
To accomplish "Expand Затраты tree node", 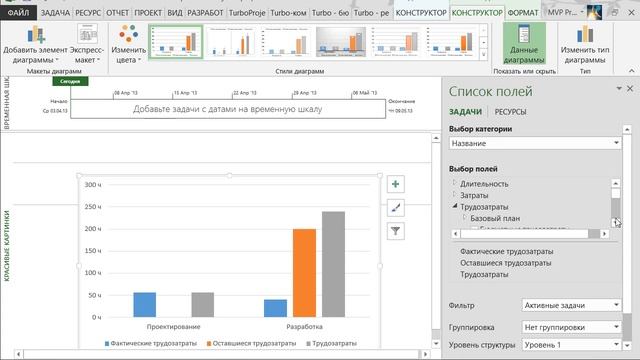I will coord(454,194).
